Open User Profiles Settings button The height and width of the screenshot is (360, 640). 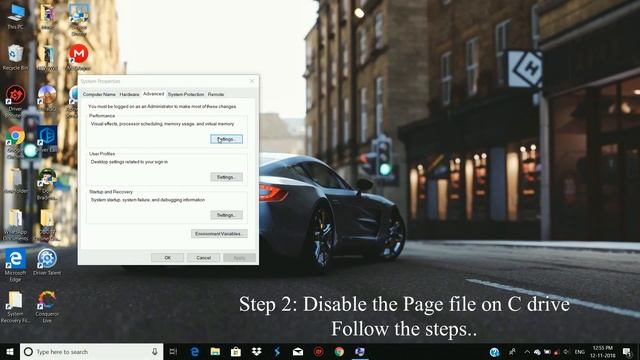pyautogui.click(x=227, y=177)
